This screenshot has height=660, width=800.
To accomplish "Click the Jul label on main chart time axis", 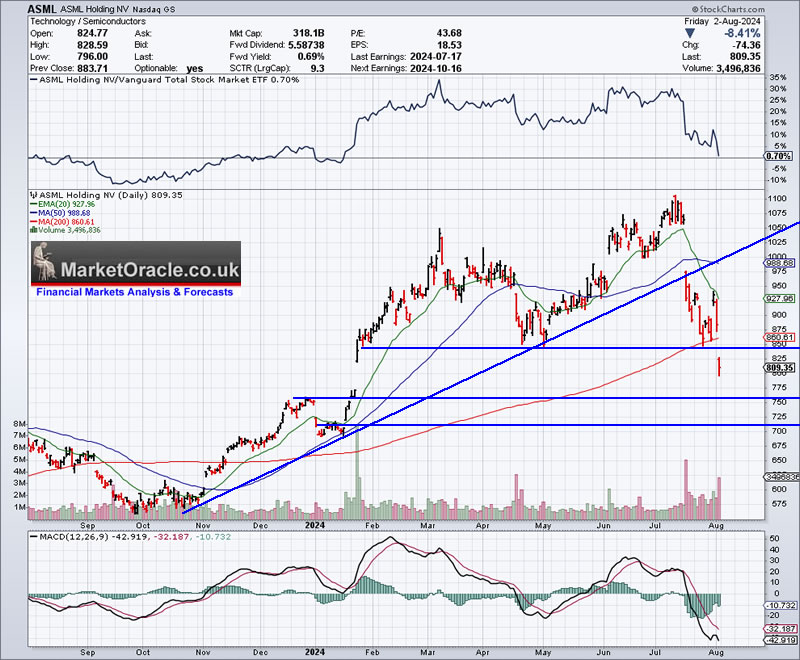I will 655,525.
